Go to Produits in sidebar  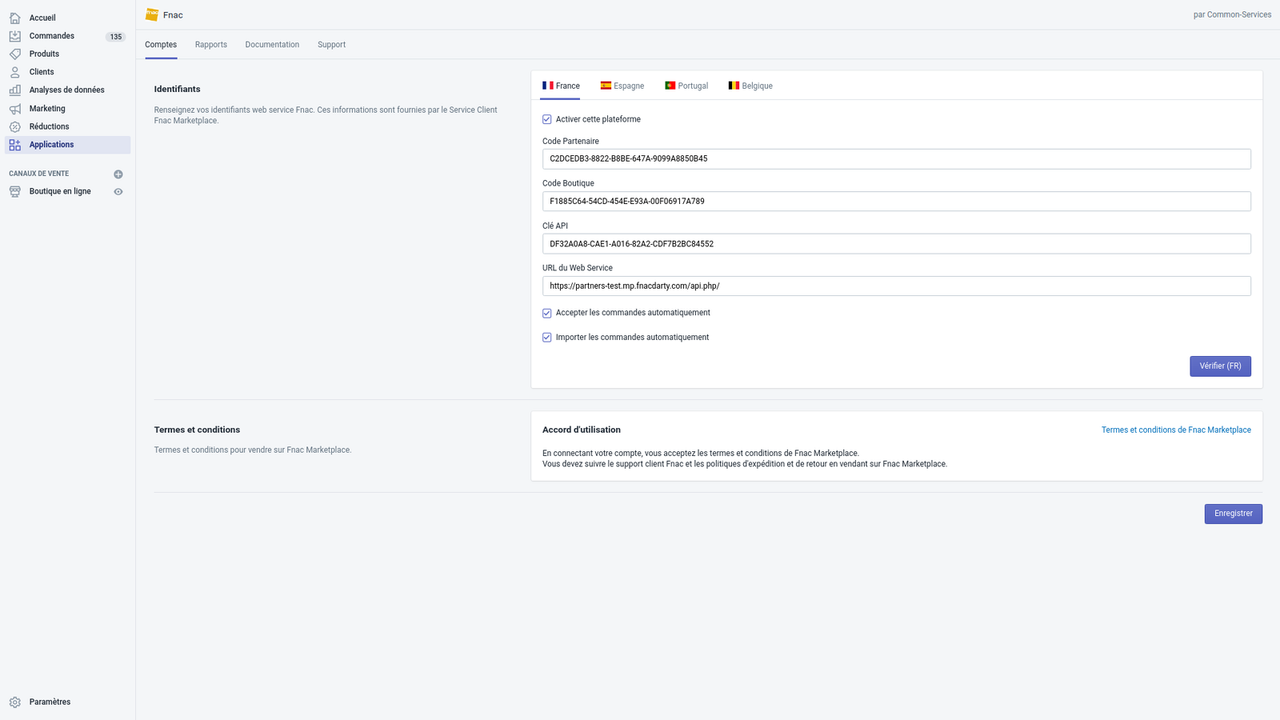tap(67, 54)
